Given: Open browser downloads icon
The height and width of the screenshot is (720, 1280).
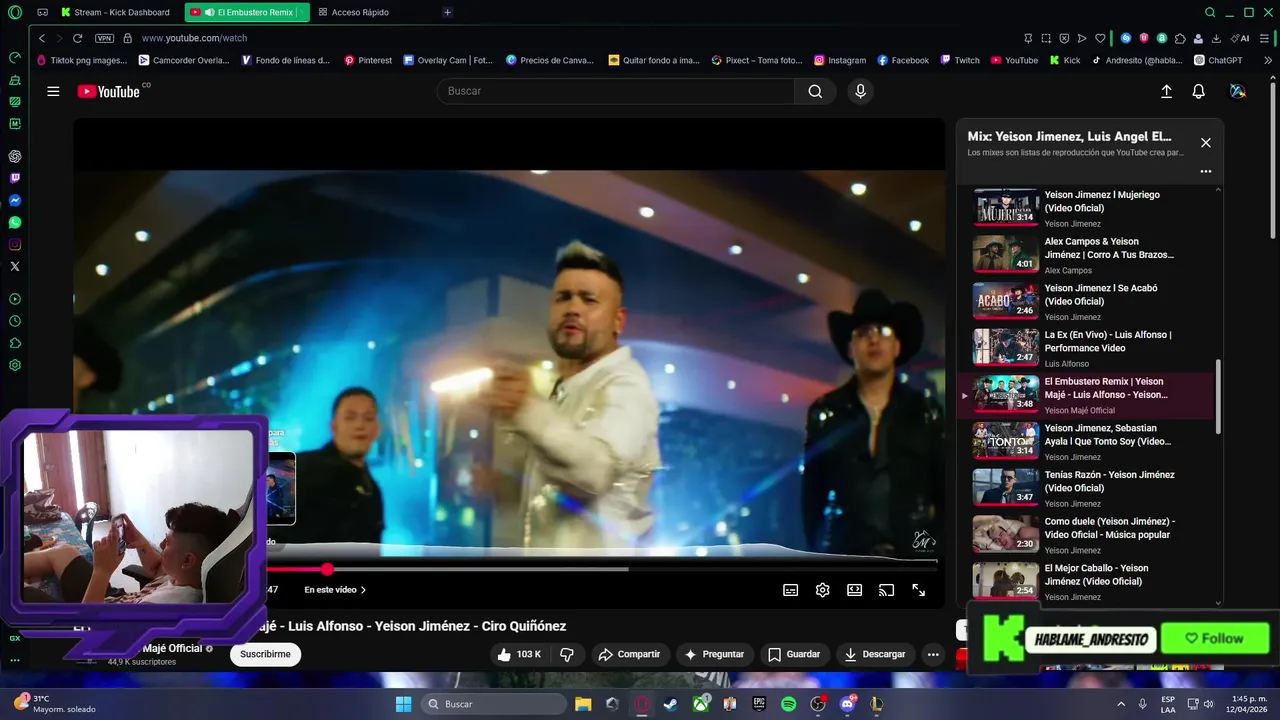Looking at the screenshot, I should point(1216,38).
